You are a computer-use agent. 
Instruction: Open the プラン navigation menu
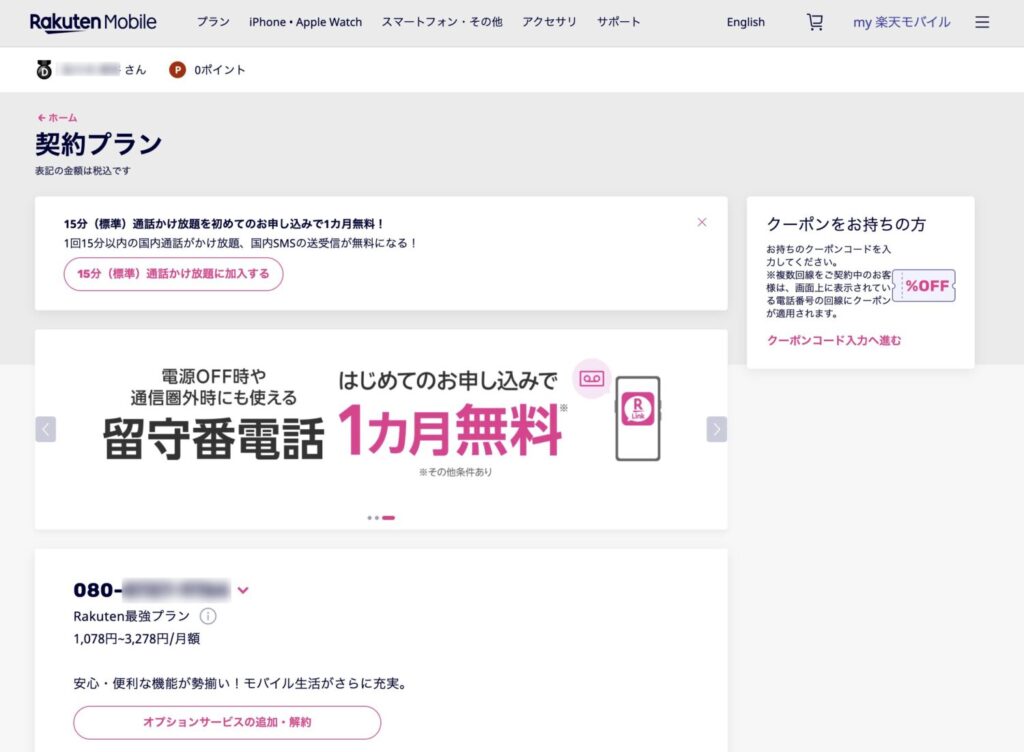tap(213, 22)
